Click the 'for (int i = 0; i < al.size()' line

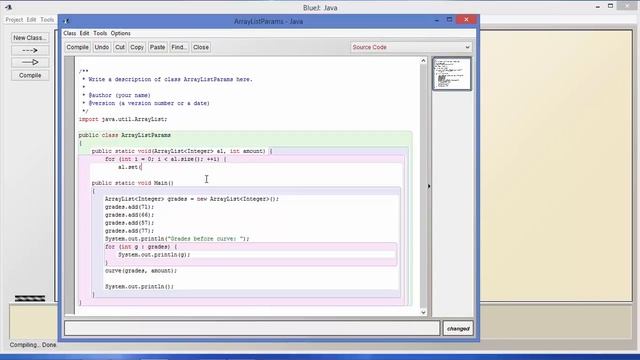[x=165, y=159]
